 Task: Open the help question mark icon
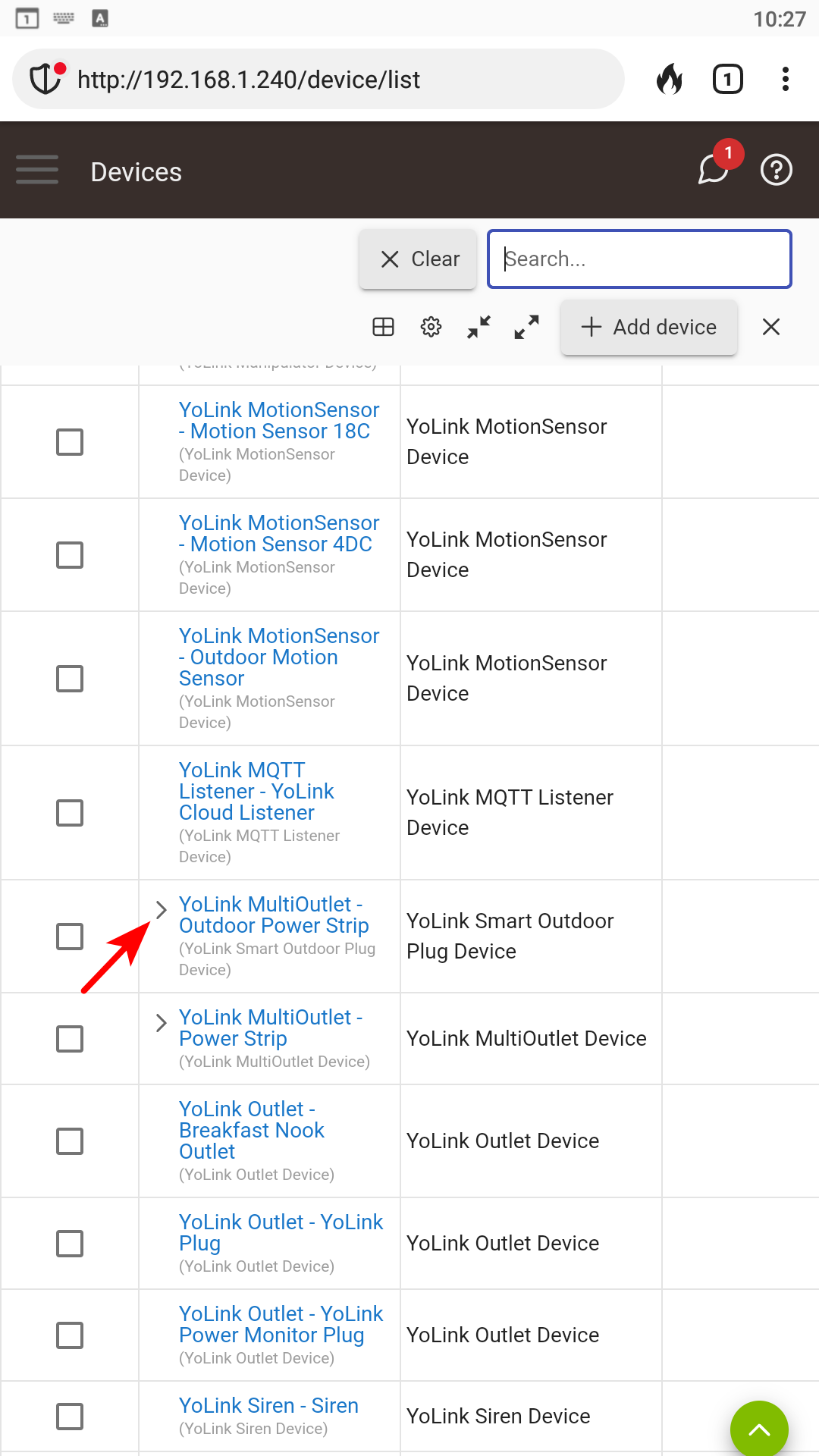(x=777, y=170)
